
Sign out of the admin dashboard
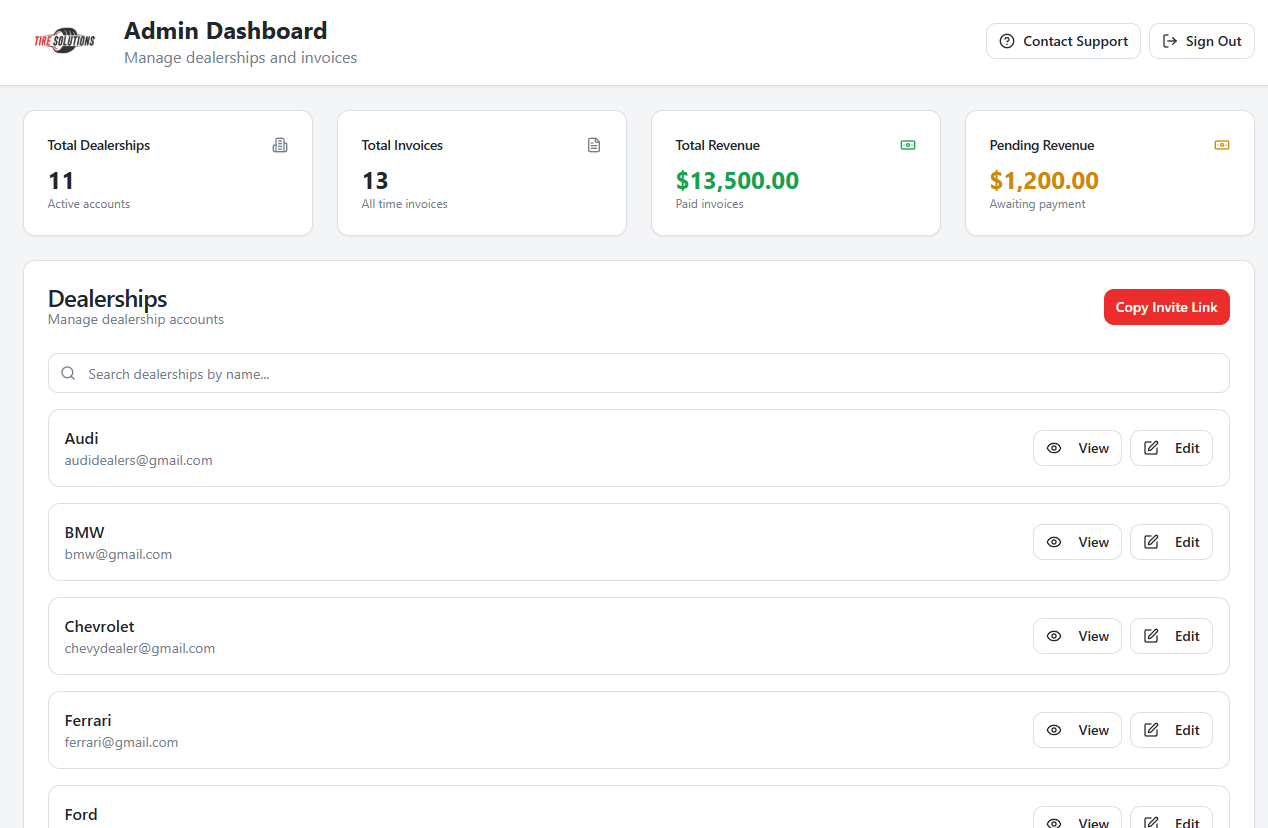click(x=1201, y=41)
